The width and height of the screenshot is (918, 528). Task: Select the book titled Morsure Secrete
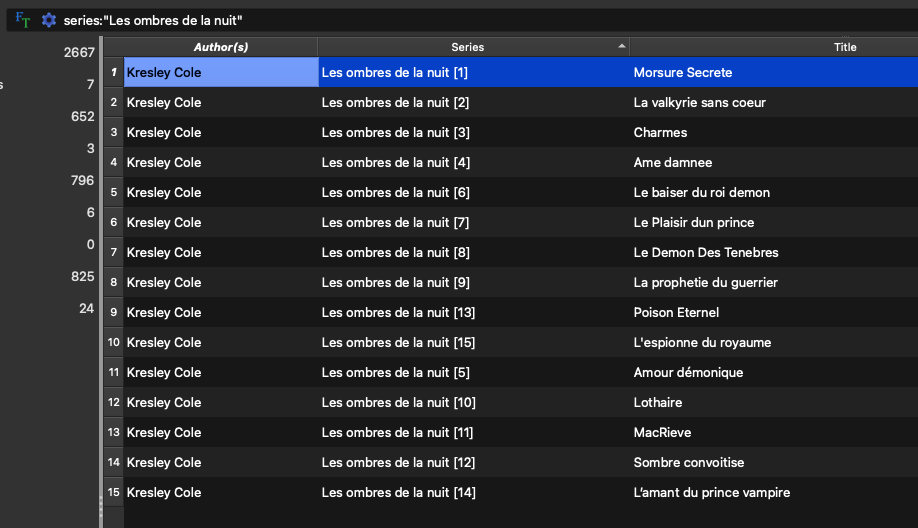(x=683, y=72)
